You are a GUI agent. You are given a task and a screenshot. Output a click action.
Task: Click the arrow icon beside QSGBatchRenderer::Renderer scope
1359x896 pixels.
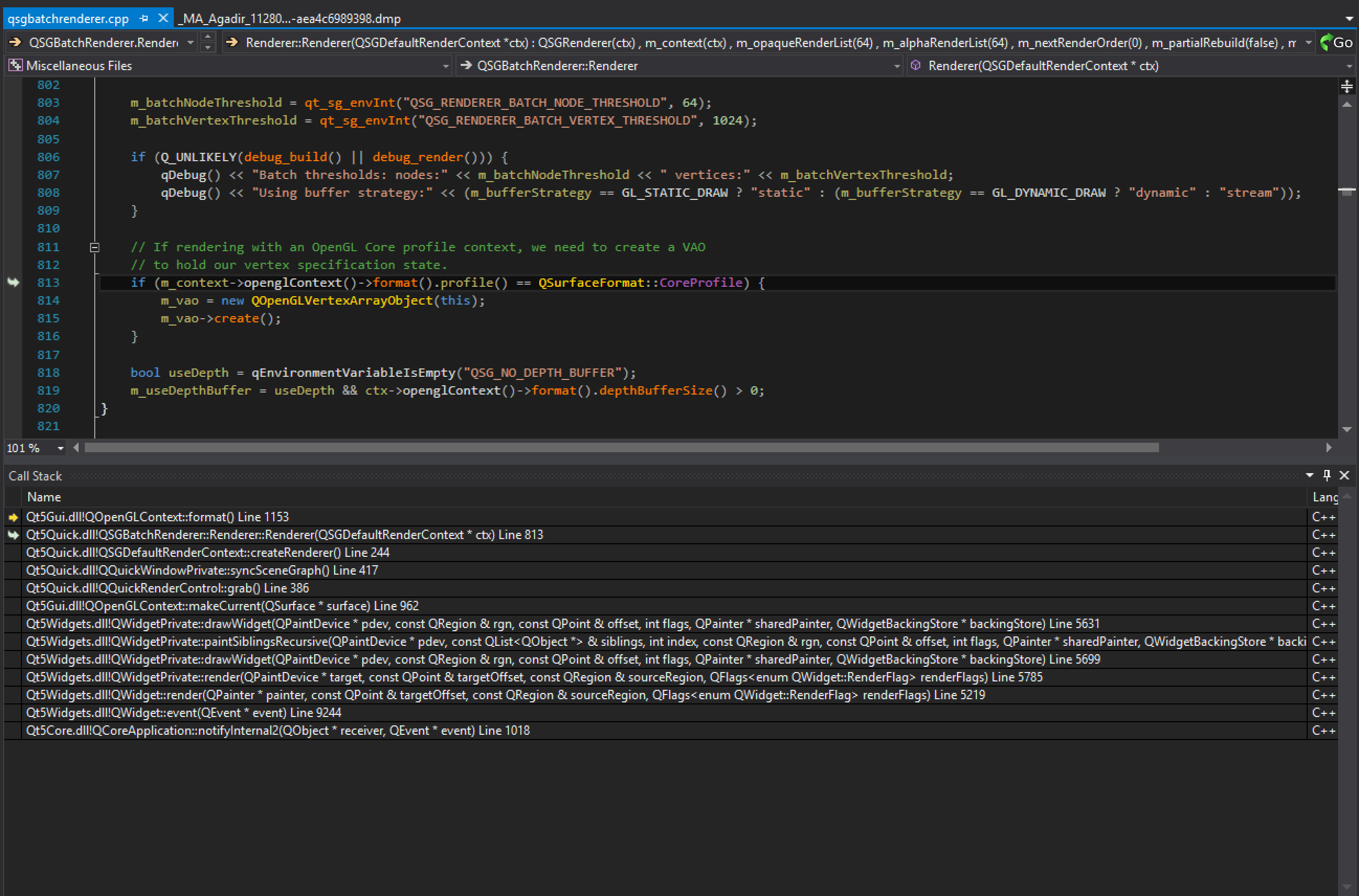pyautogui.click(x=466, y=66)
